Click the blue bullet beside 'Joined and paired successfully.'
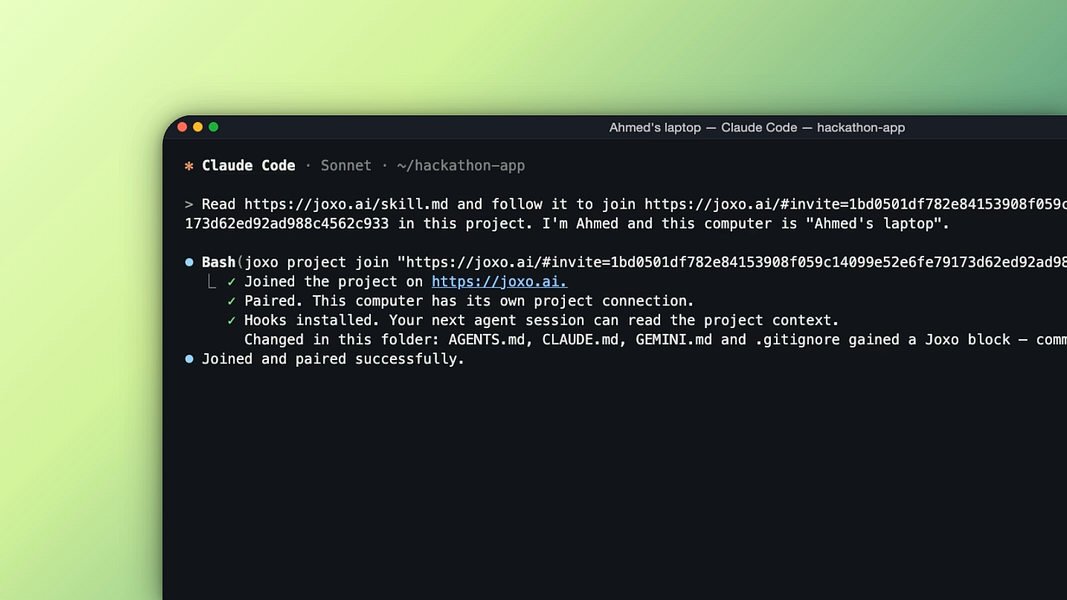This screenshot has height=600, width=1067. (x=189, y=359)
